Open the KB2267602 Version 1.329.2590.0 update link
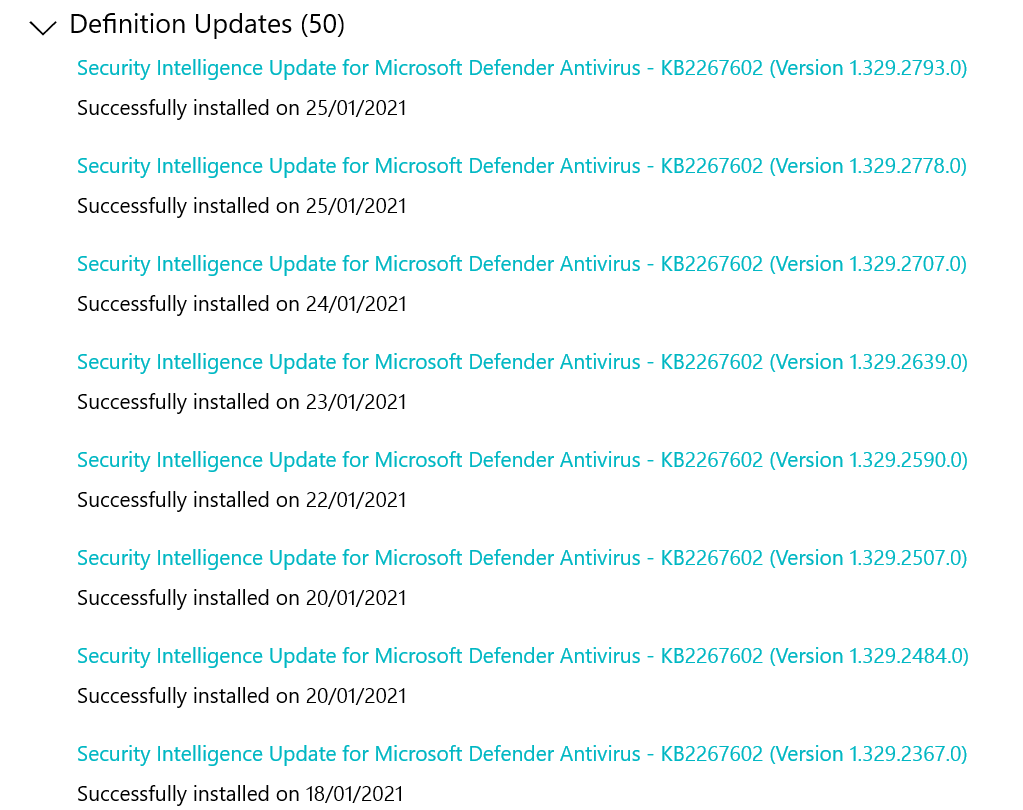1023x810 pixels. tap(521, 460)
